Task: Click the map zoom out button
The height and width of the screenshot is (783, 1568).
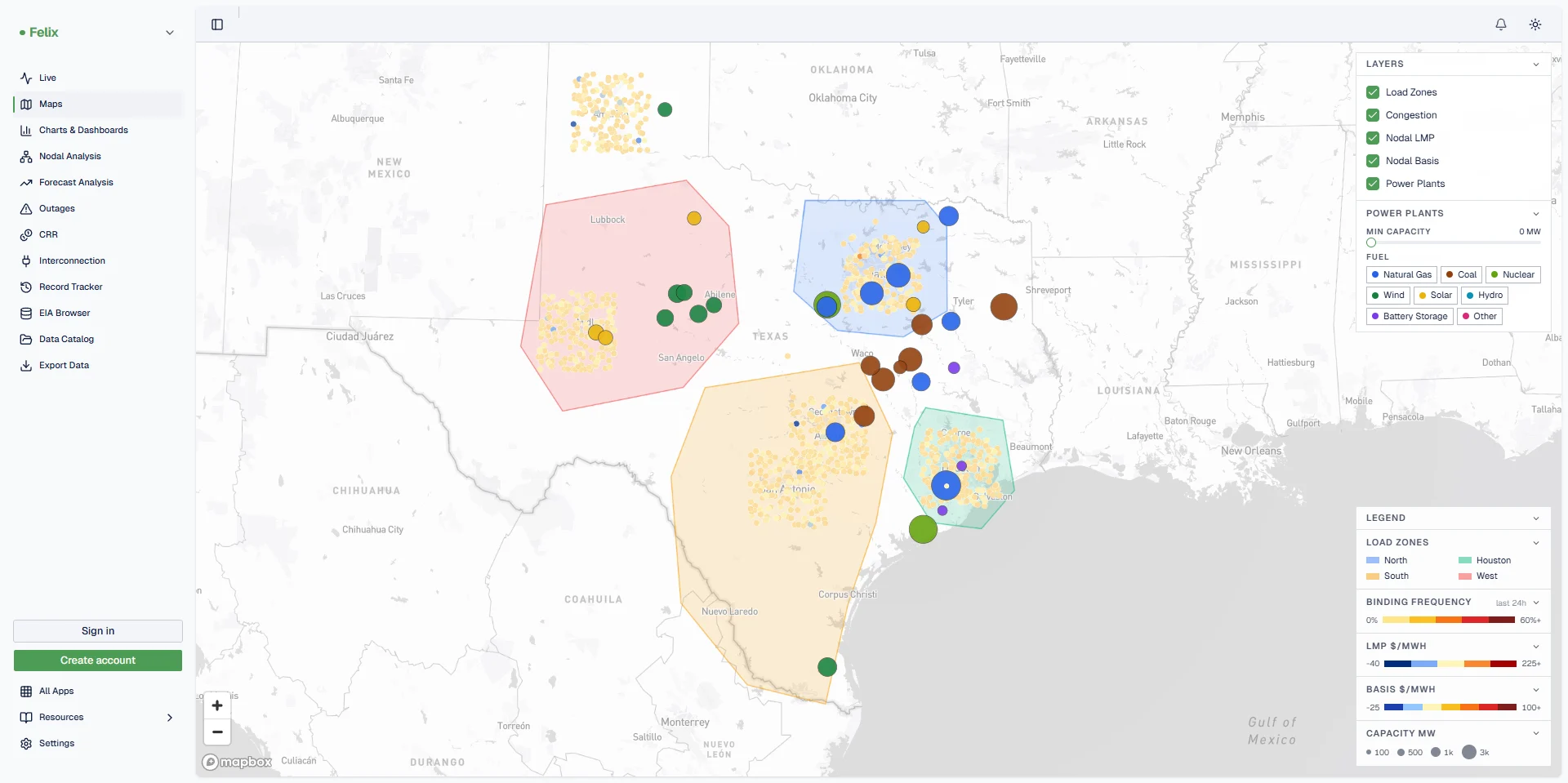Action: point(217,732)
